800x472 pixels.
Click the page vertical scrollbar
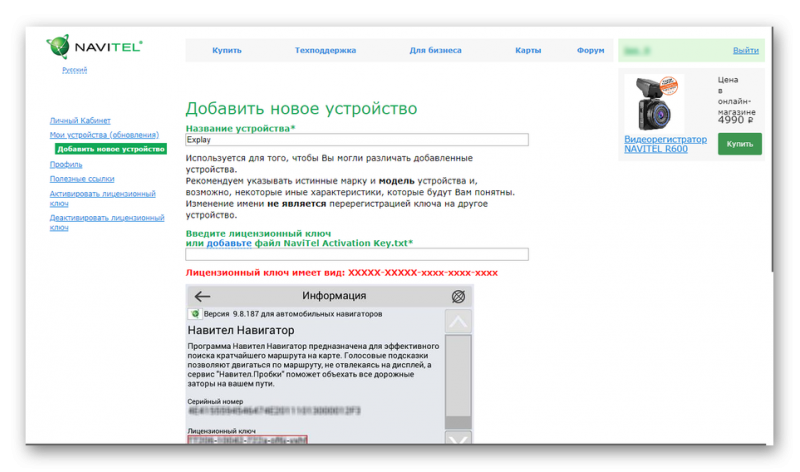click(772, 149)
